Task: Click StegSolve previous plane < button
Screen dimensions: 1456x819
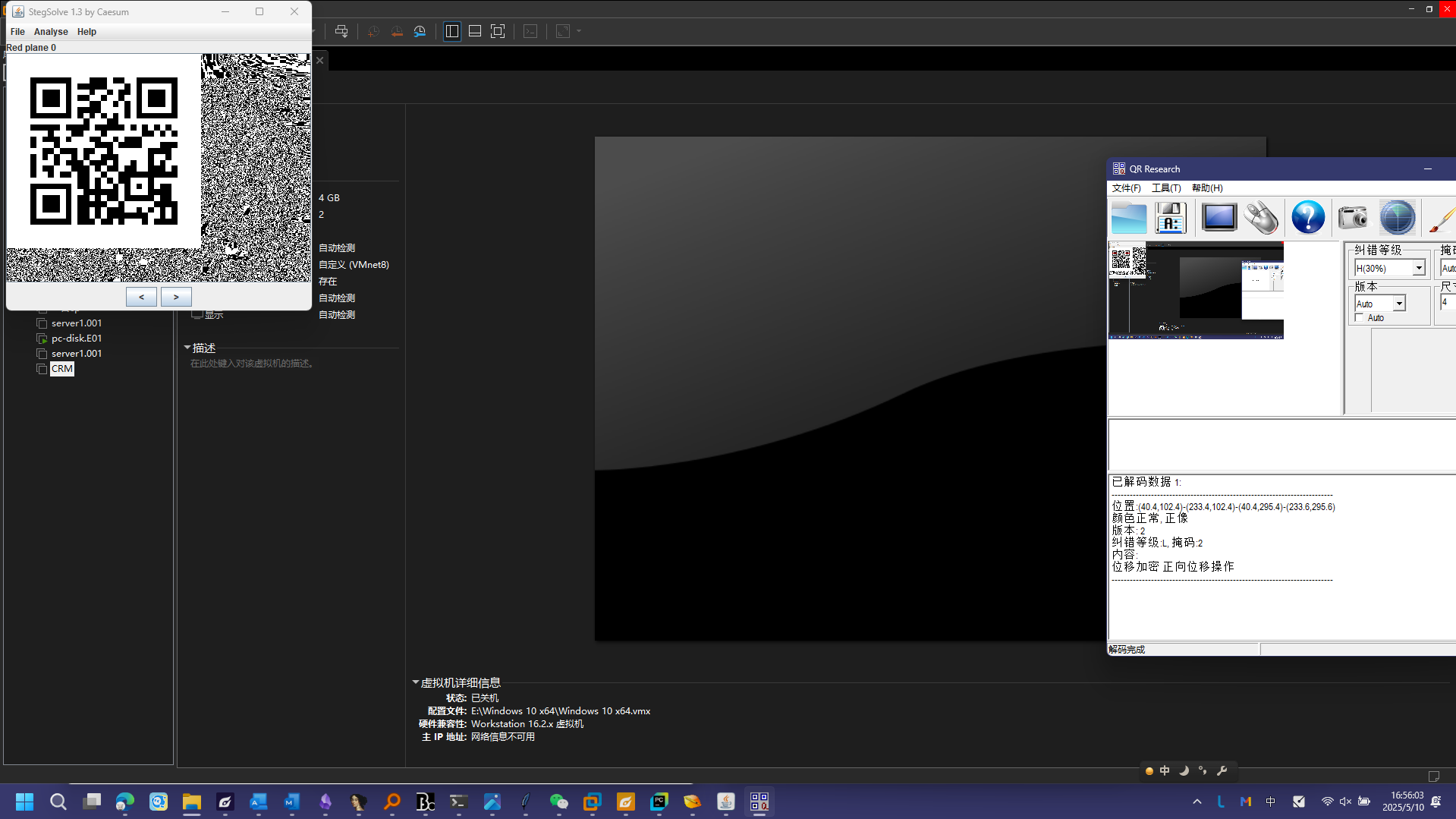Action: [141, 297]
